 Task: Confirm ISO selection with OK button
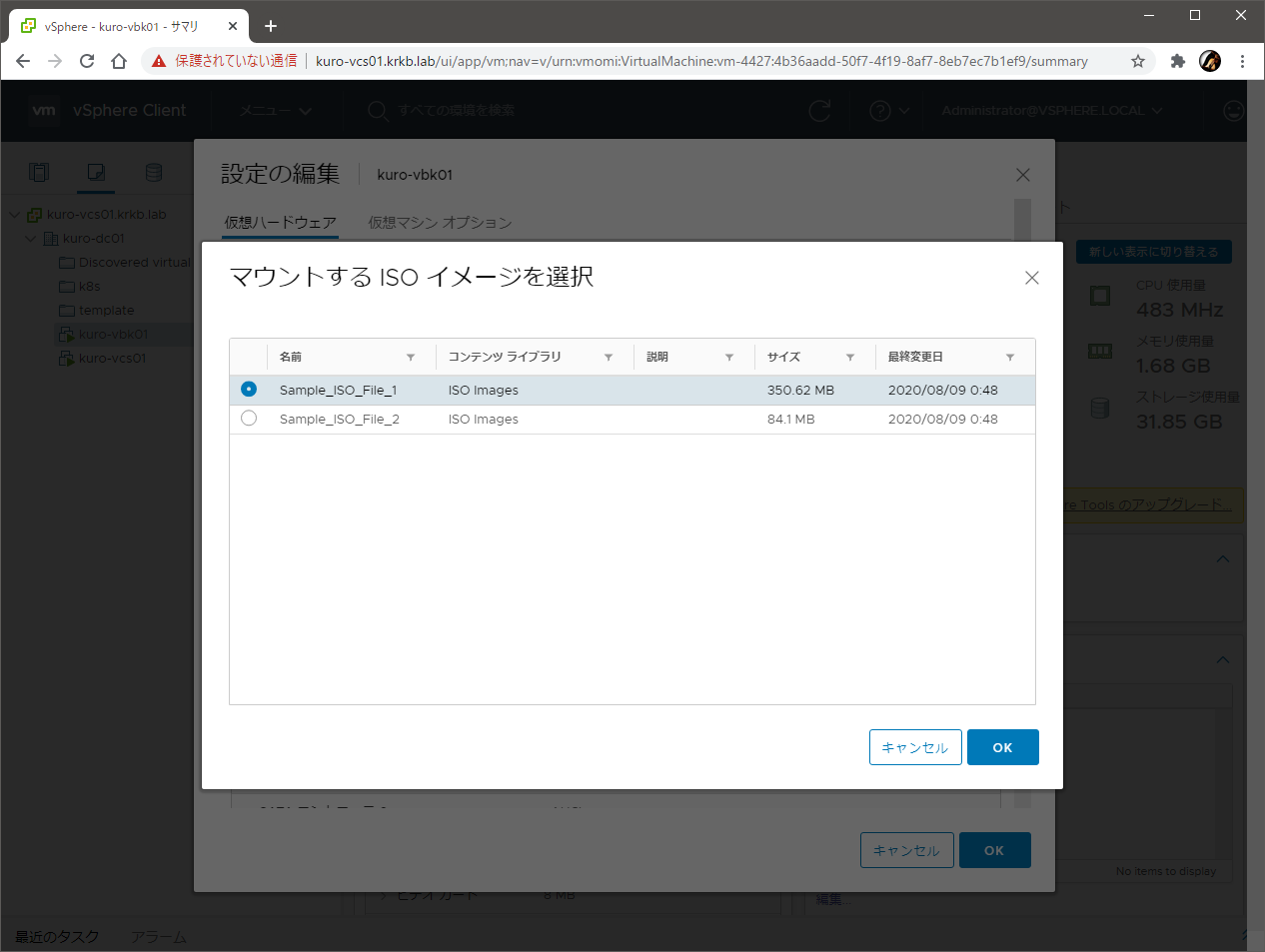click(x=1002, y=747)
